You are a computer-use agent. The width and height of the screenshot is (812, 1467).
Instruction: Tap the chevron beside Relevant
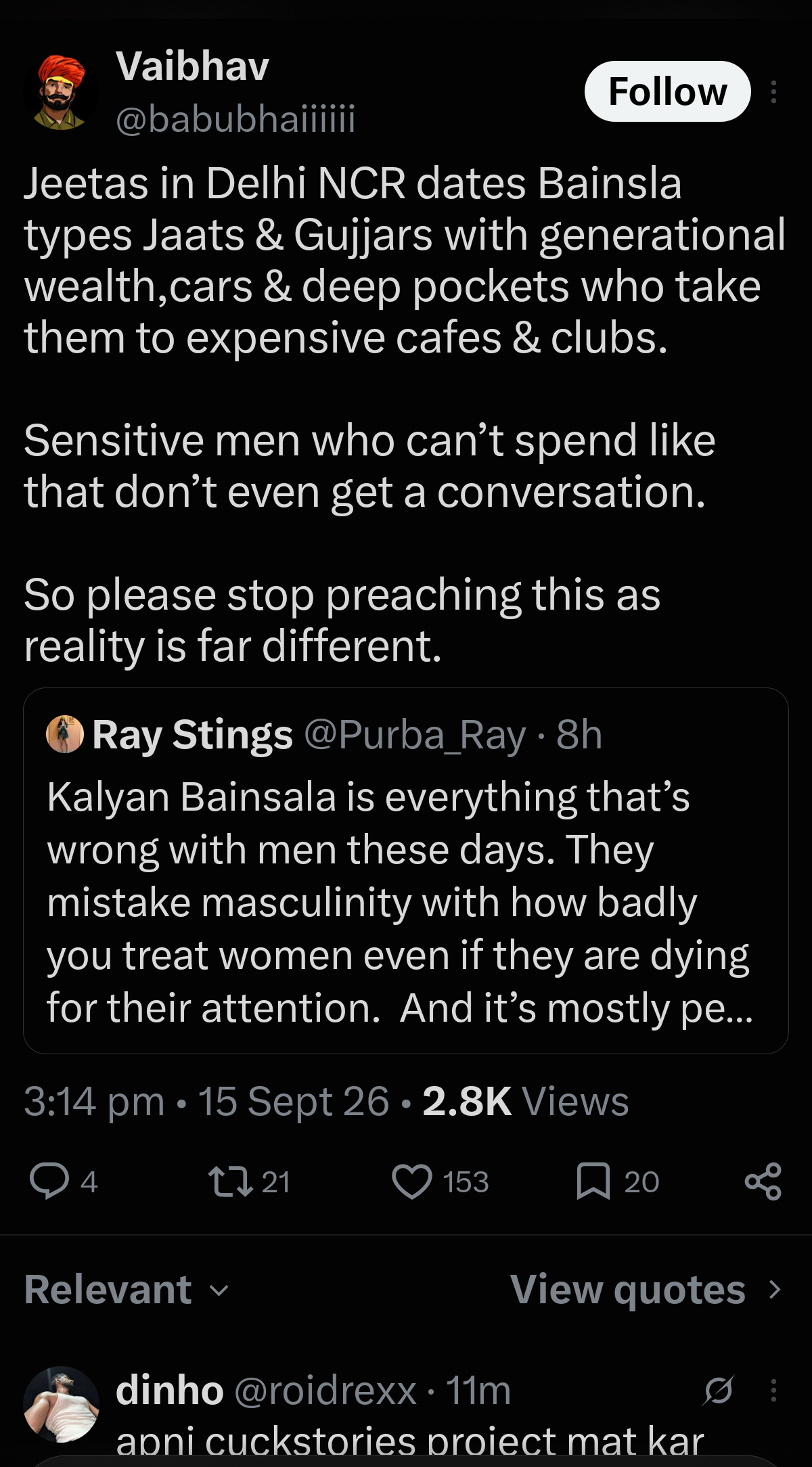coord(219,1291)
